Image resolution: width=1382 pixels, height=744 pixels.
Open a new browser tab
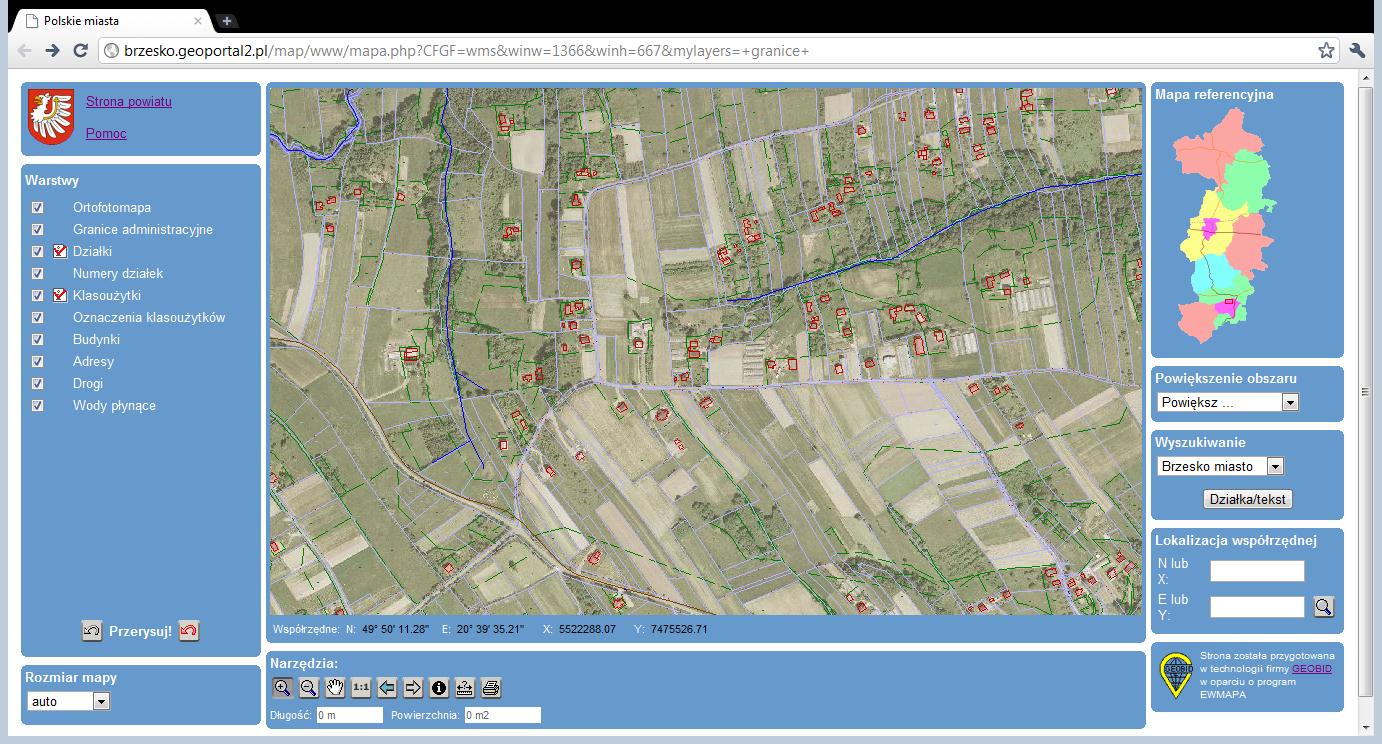(x=227, y=20)
